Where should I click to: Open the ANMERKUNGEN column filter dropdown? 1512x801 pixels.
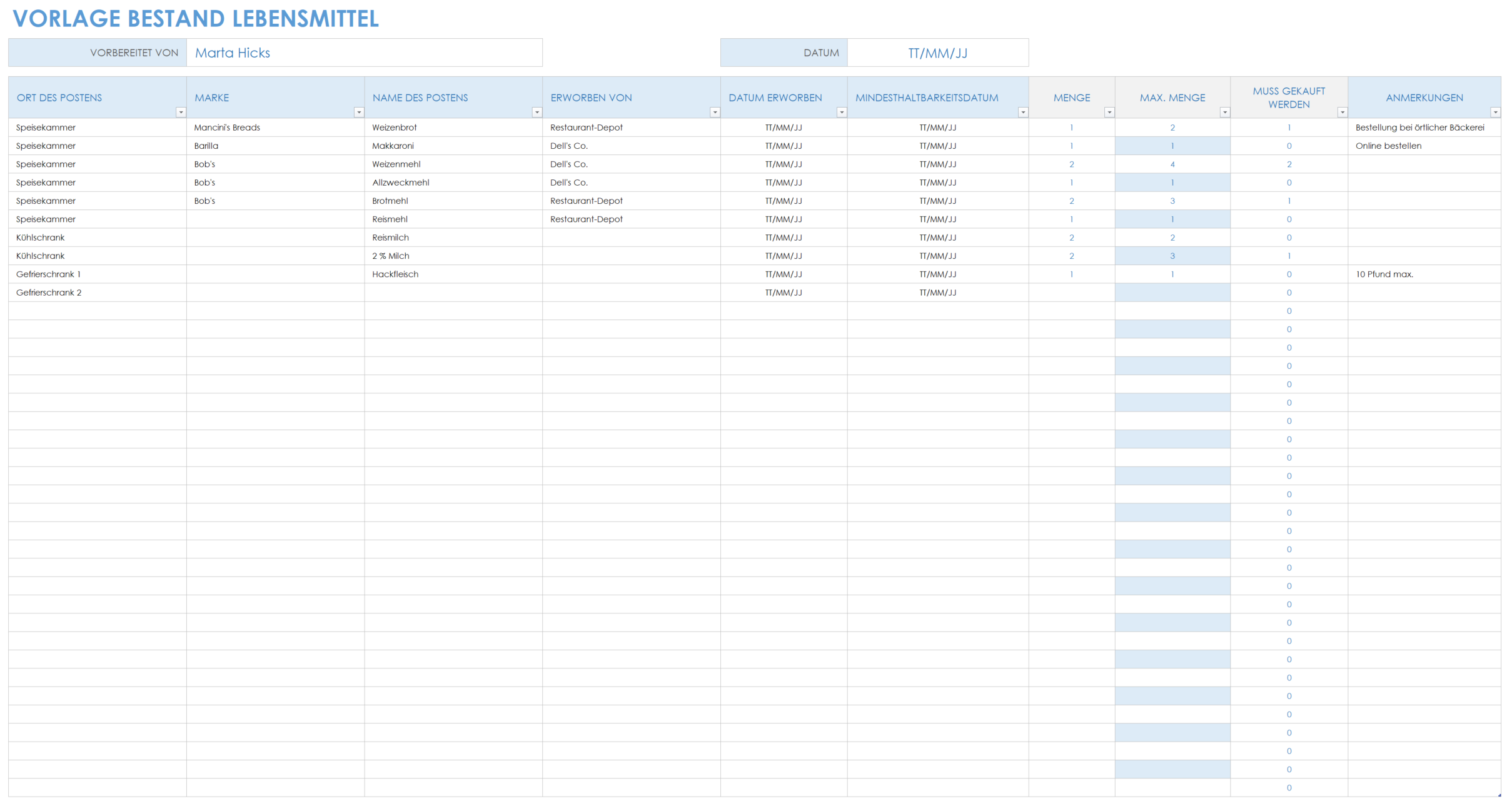(x=1495, y=113)
